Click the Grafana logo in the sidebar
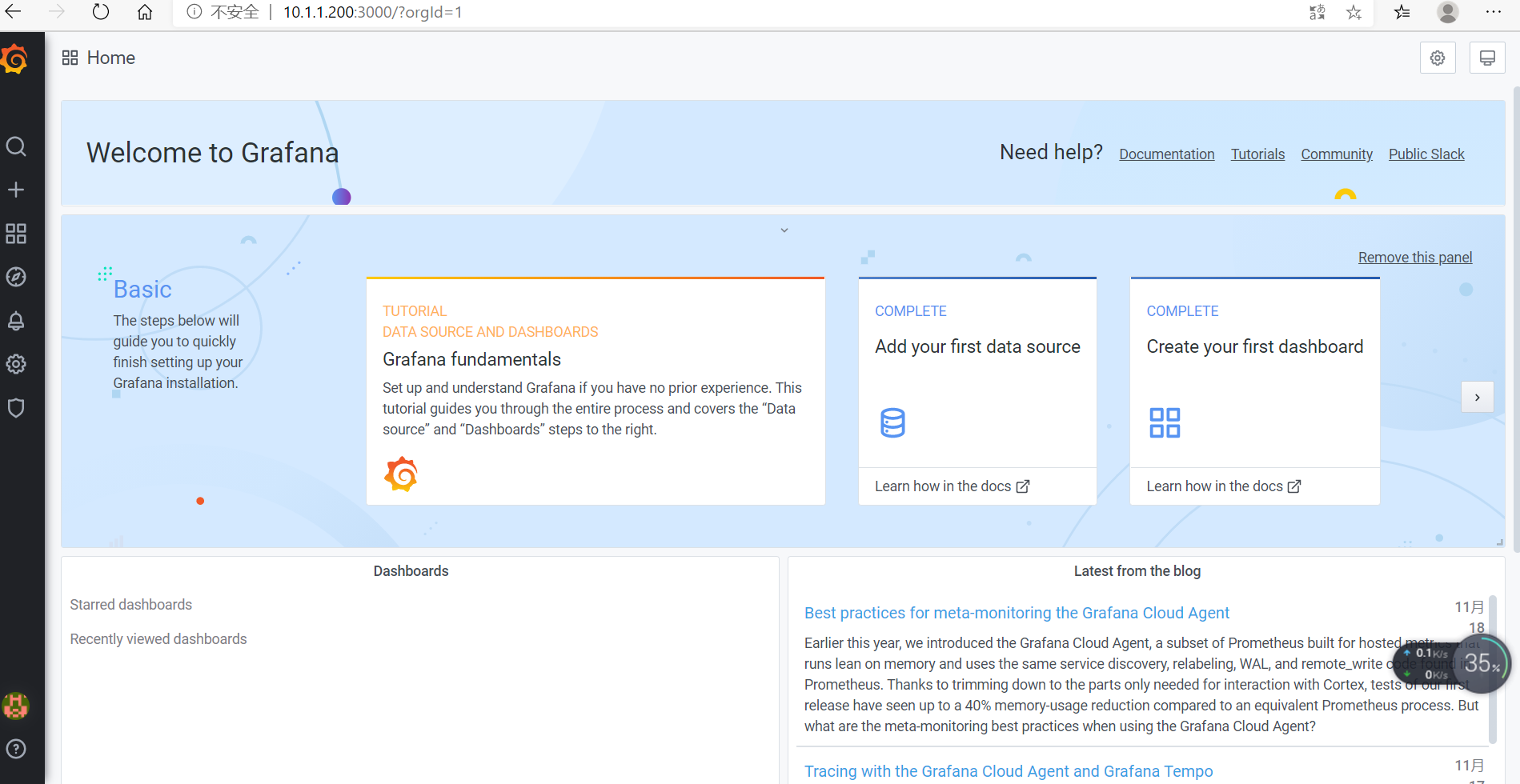 [14, 59]
